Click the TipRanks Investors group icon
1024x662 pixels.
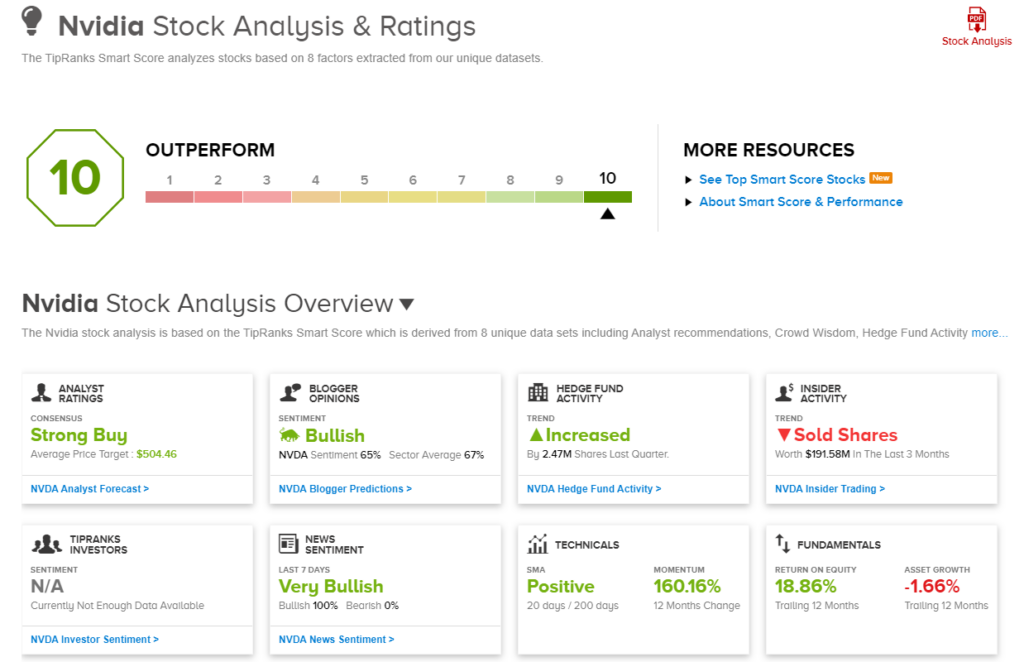pos(46,544)
